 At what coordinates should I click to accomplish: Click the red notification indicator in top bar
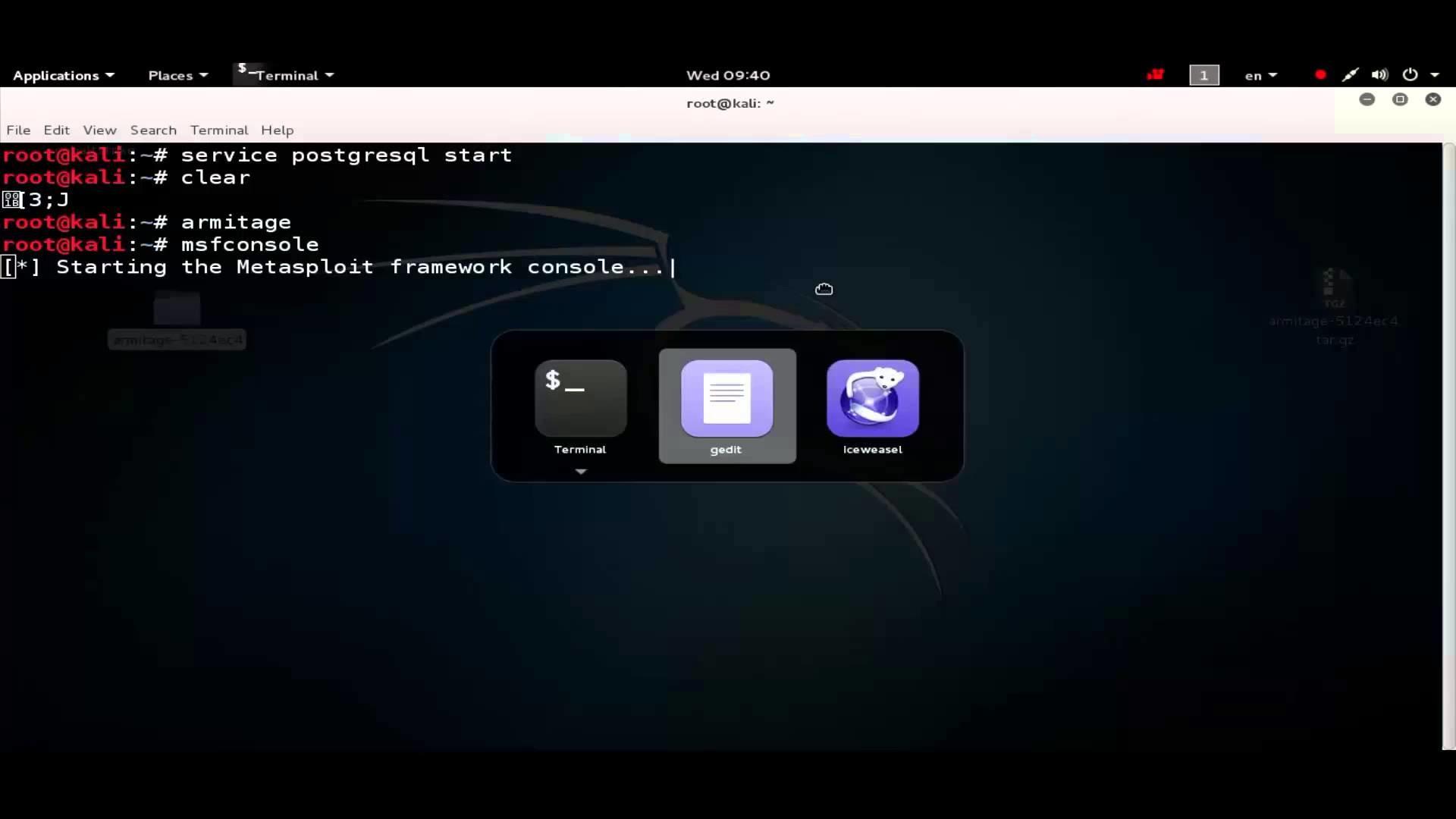[x=1155, y=74]
